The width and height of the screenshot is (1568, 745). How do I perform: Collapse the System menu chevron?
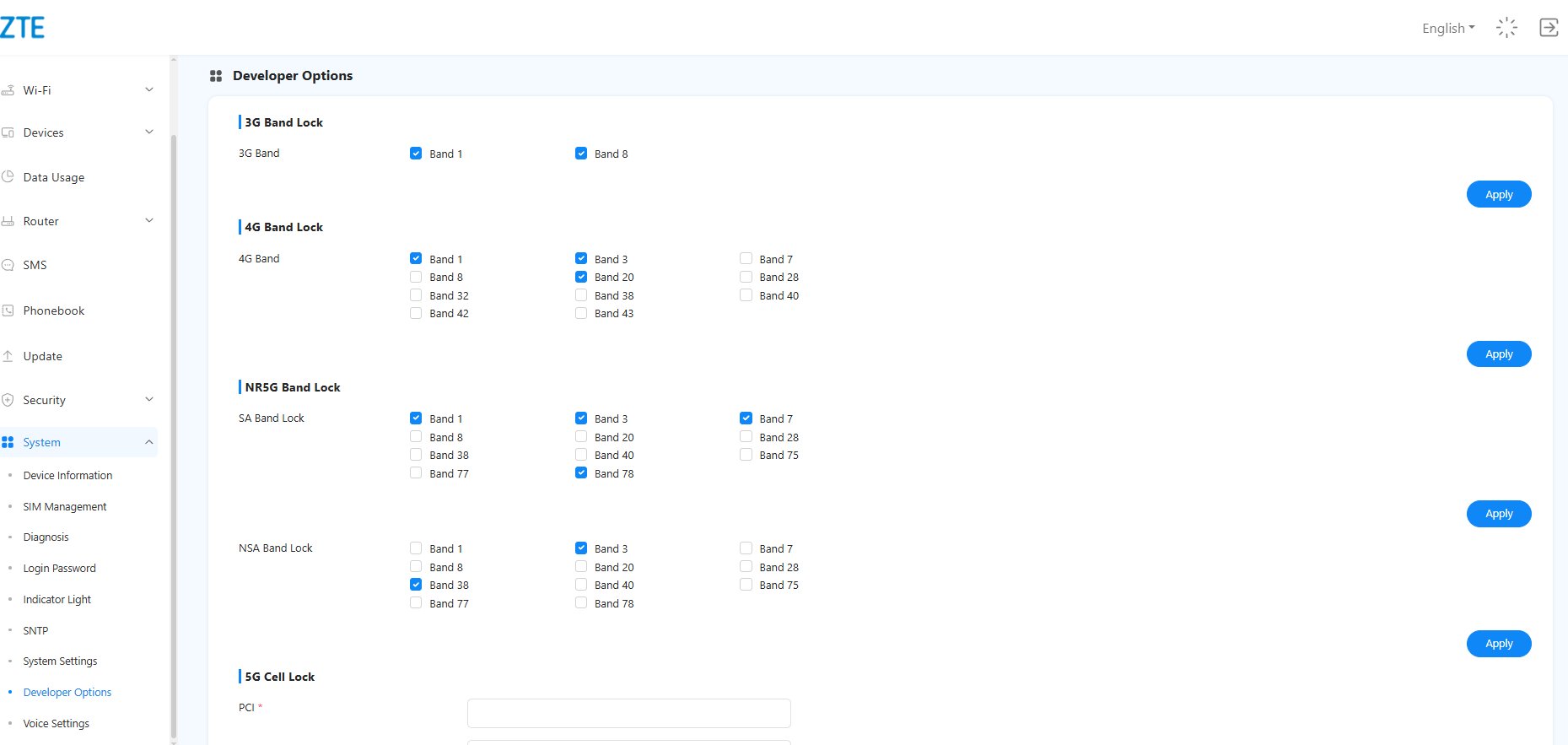(149, 442)
